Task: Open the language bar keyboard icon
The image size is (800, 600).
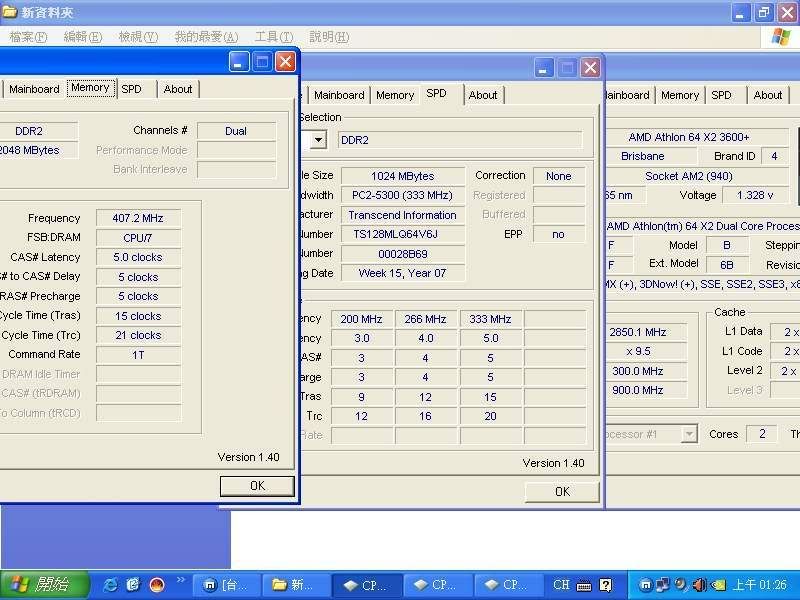Action: 584,586
